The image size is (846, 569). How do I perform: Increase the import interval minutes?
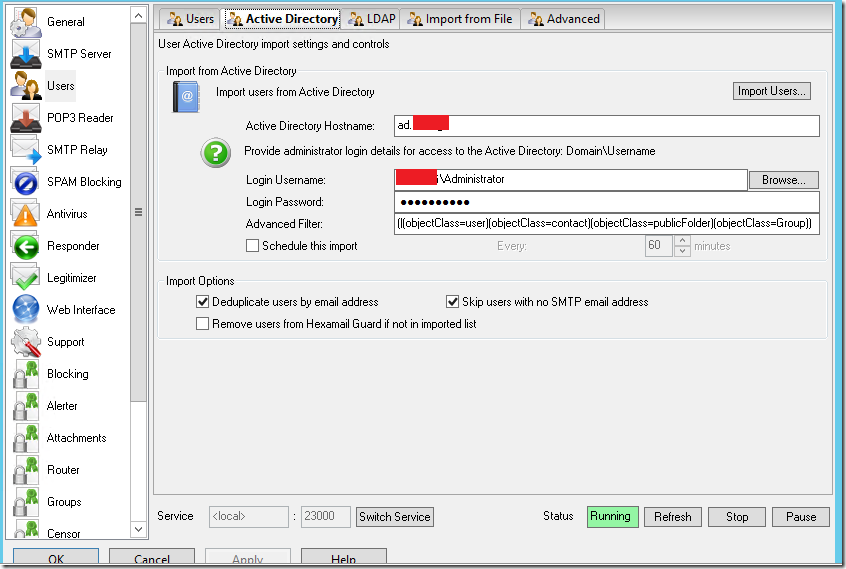click(x=682, y=241)
